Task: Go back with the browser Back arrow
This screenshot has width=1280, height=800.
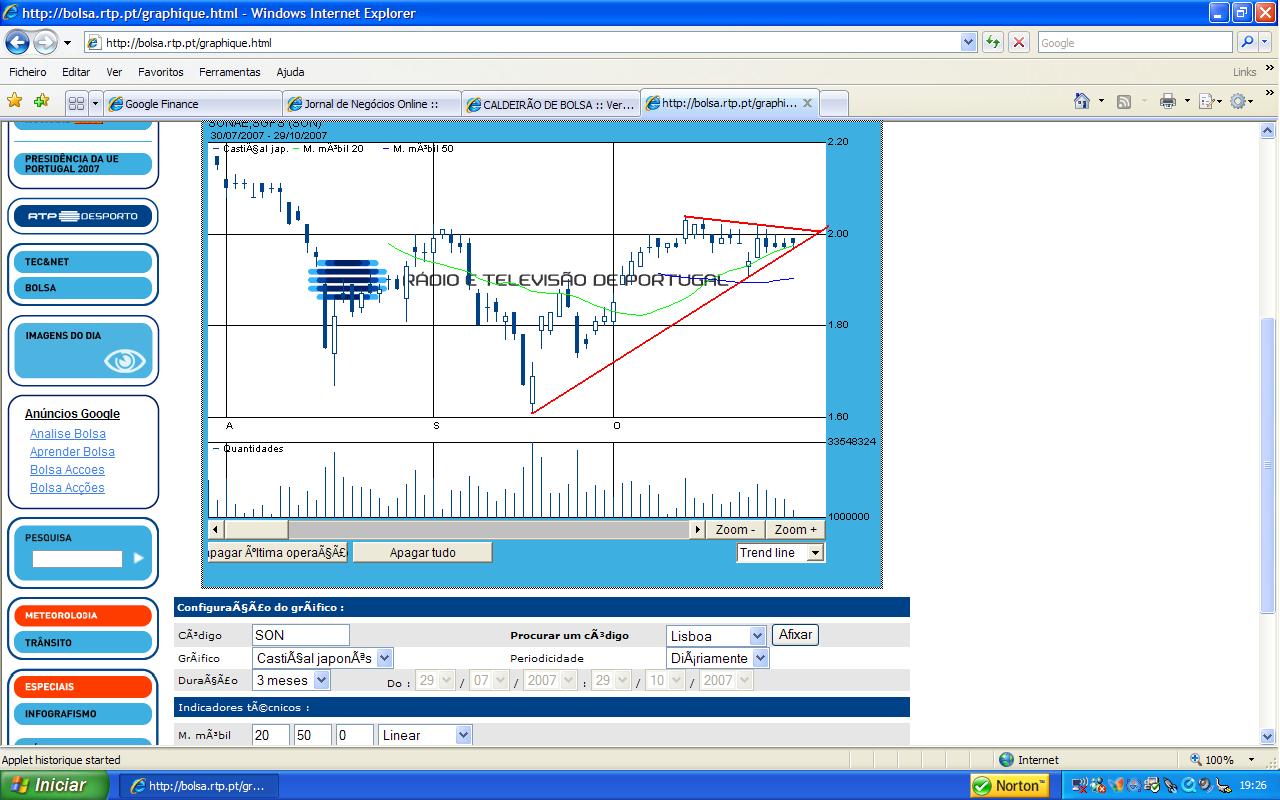Action: pos(18,43)
